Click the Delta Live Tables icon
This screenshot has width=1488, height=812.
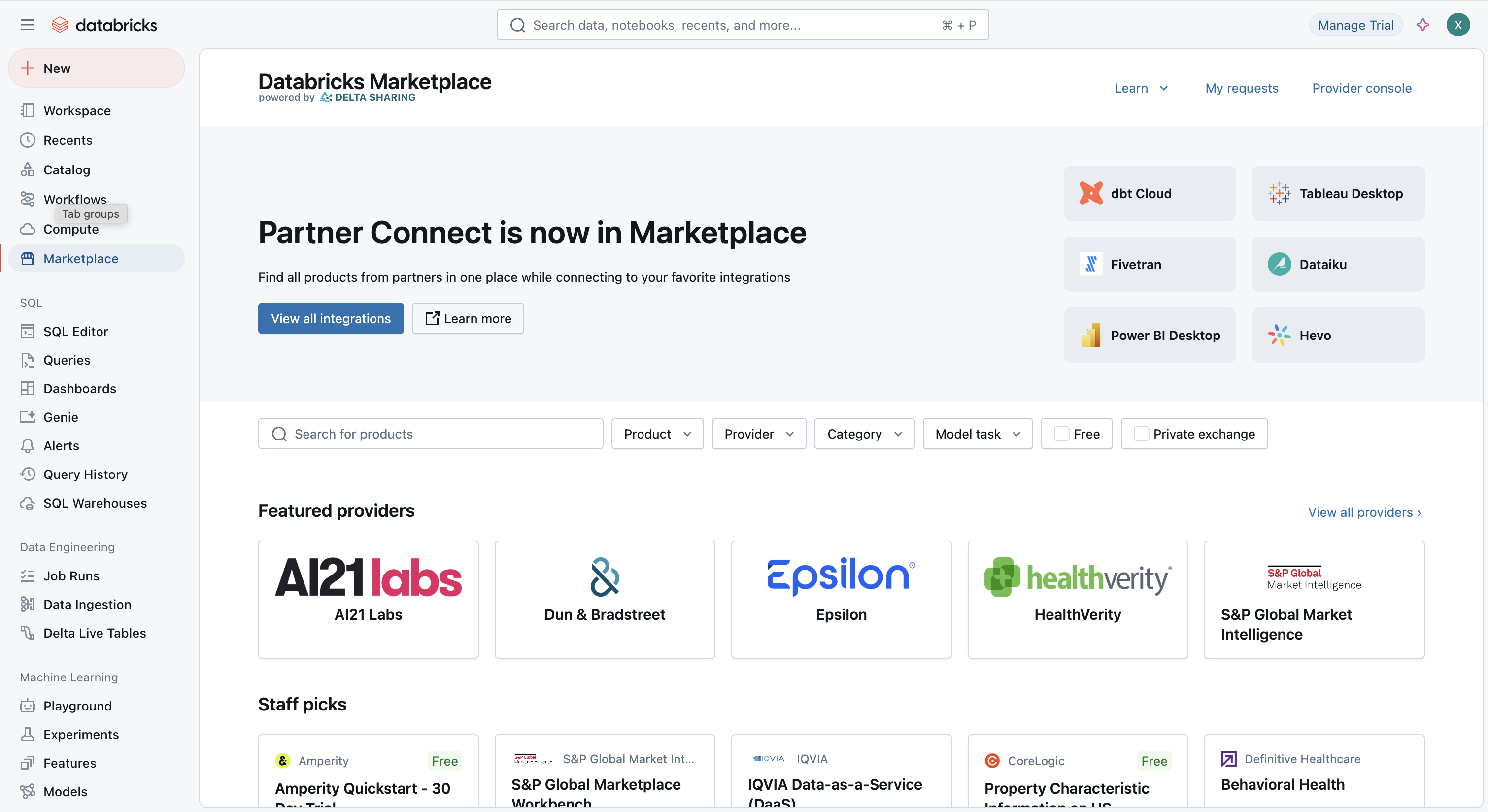click(28, 632)
